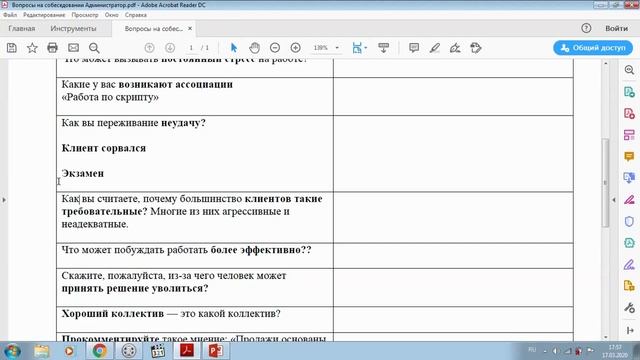Click the text Хороший коллектив
Viewport: 640px width, 360px height.
113,314
